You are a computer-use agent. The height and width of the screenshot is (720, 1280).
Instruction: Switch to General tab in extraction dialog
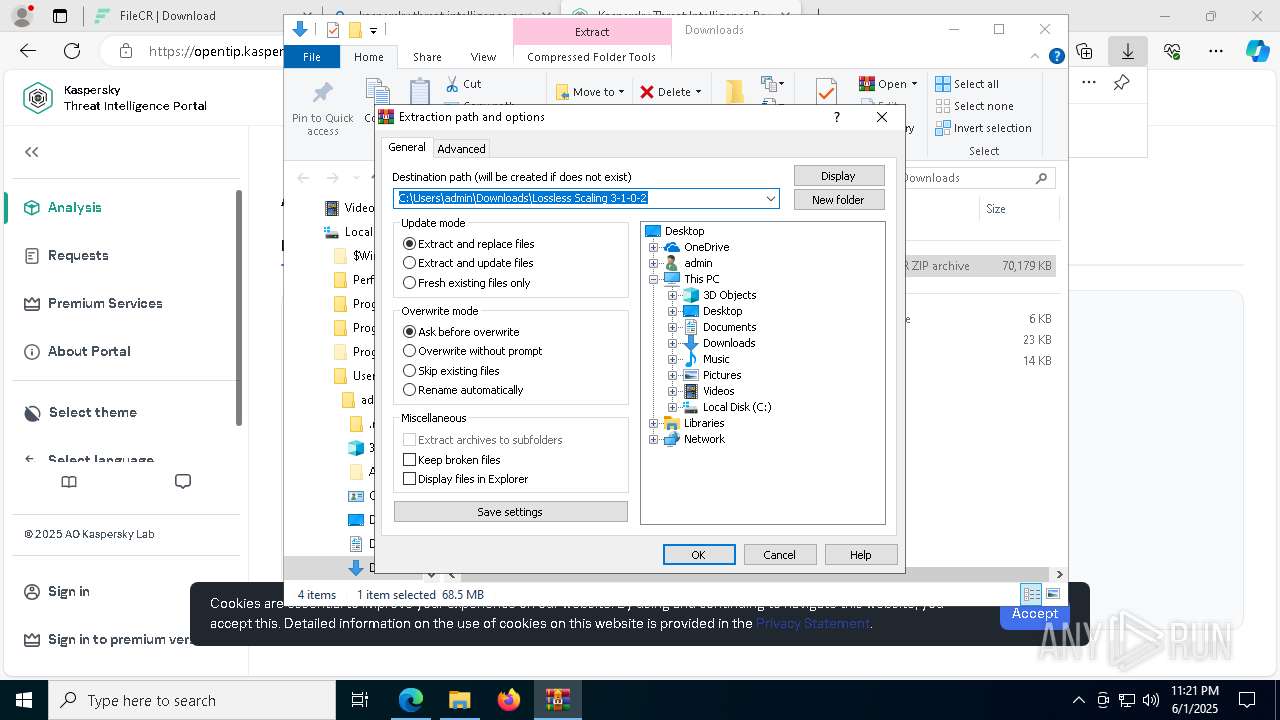[x=407, y=147]
